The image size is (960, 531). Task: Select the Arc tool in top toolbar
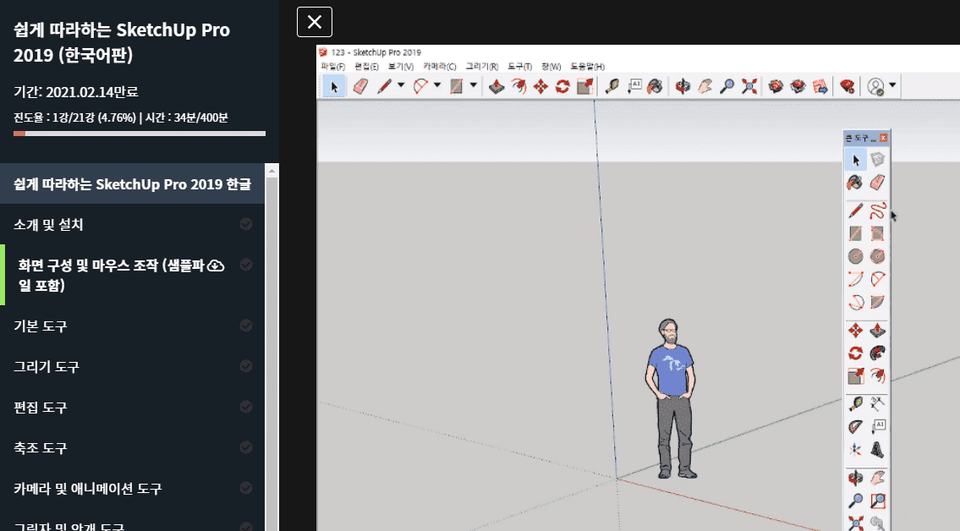pos(421,86)
